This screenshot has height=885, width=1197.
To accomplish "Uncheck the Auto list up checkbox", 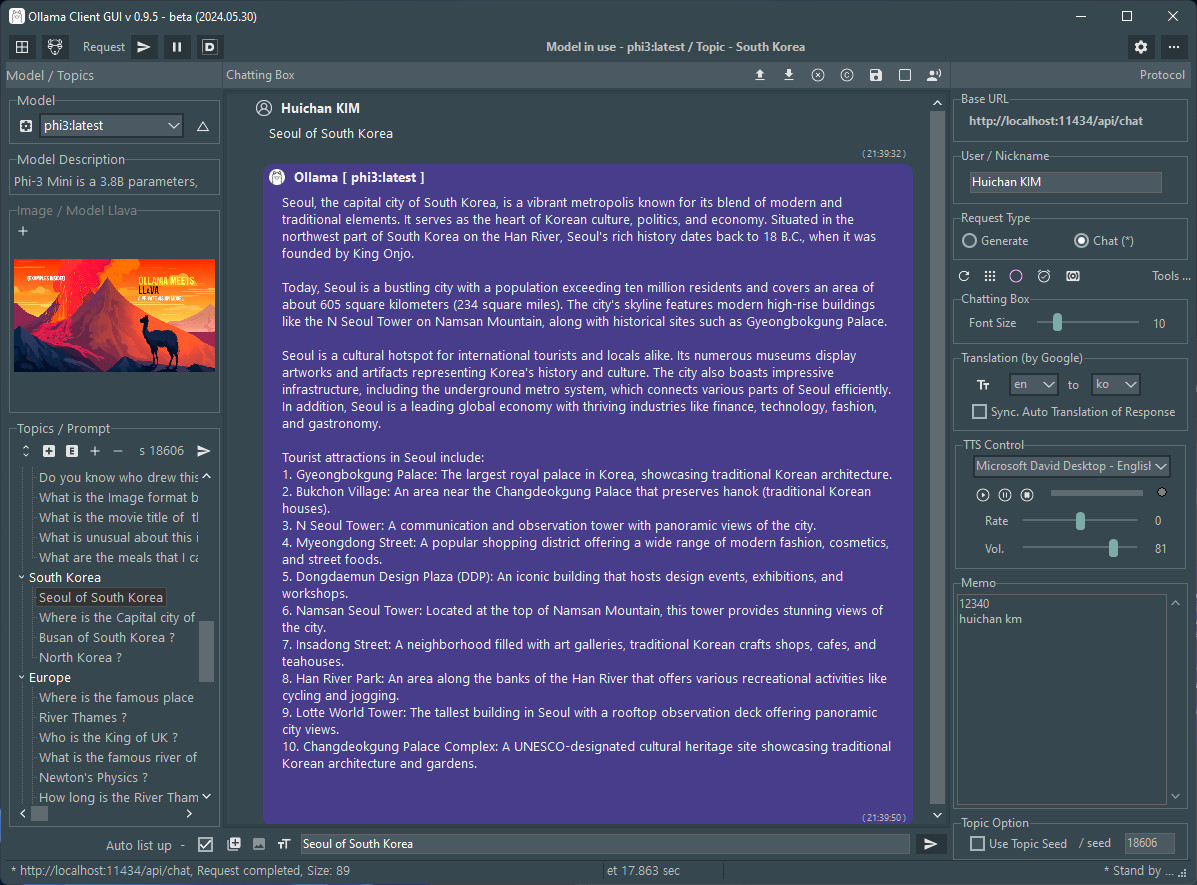I will (x=205, y=845).
